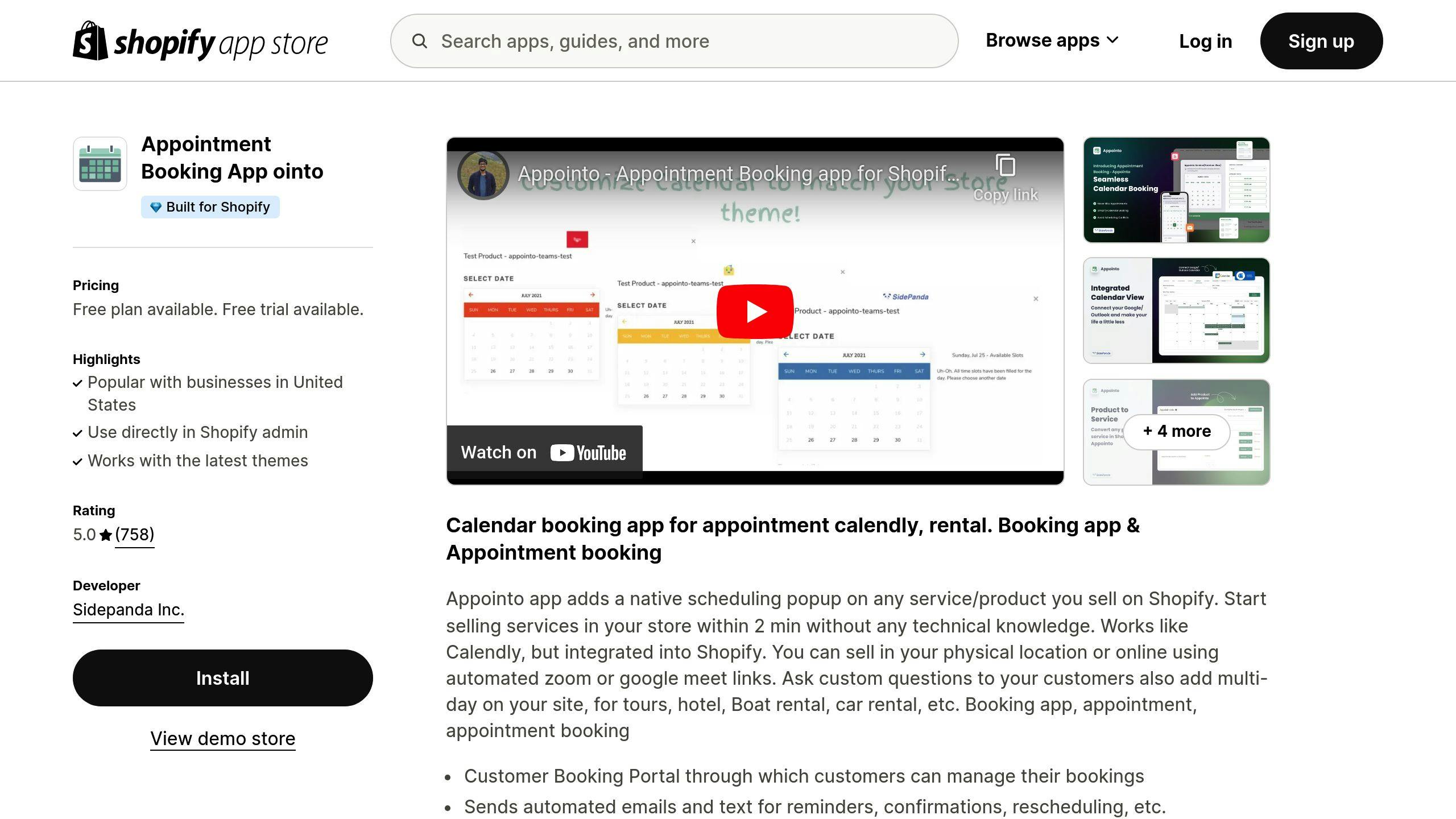The width and height of the screenshot is (1456, 819).
Task: Click the rating star icon
Action: [x=106, y=535]
